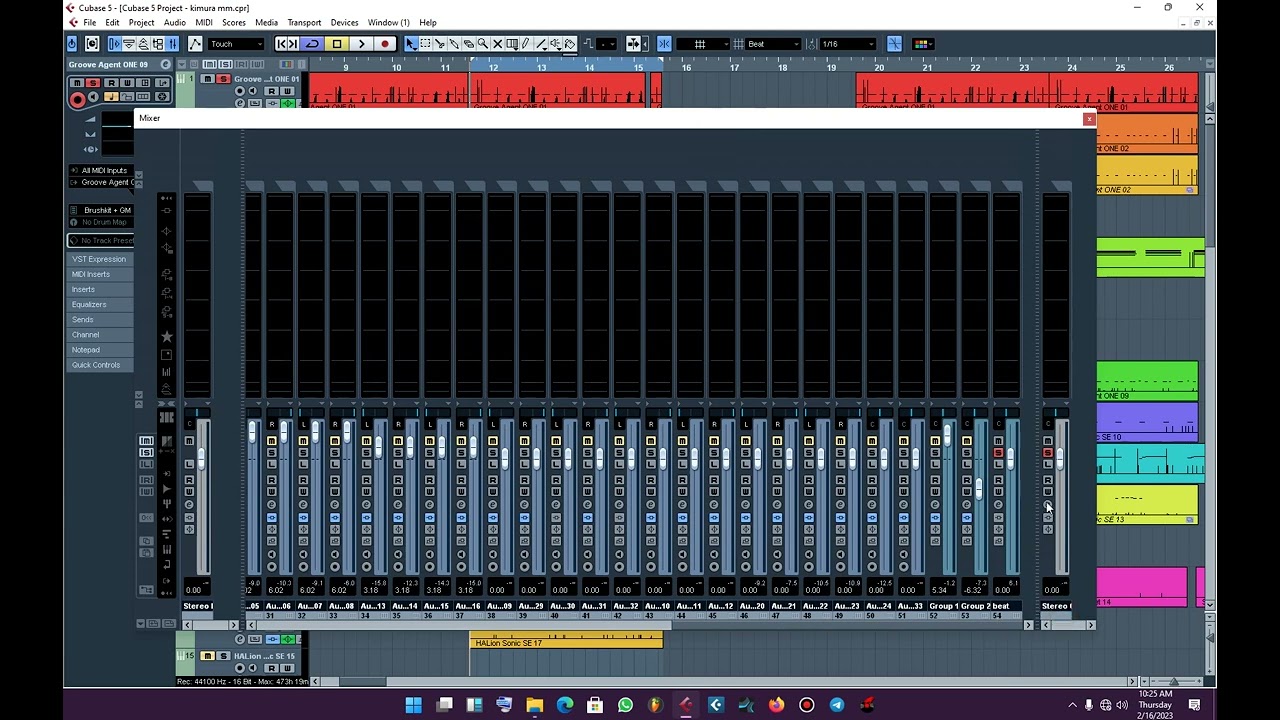Select the Draw pencil tool

(525, 44)
